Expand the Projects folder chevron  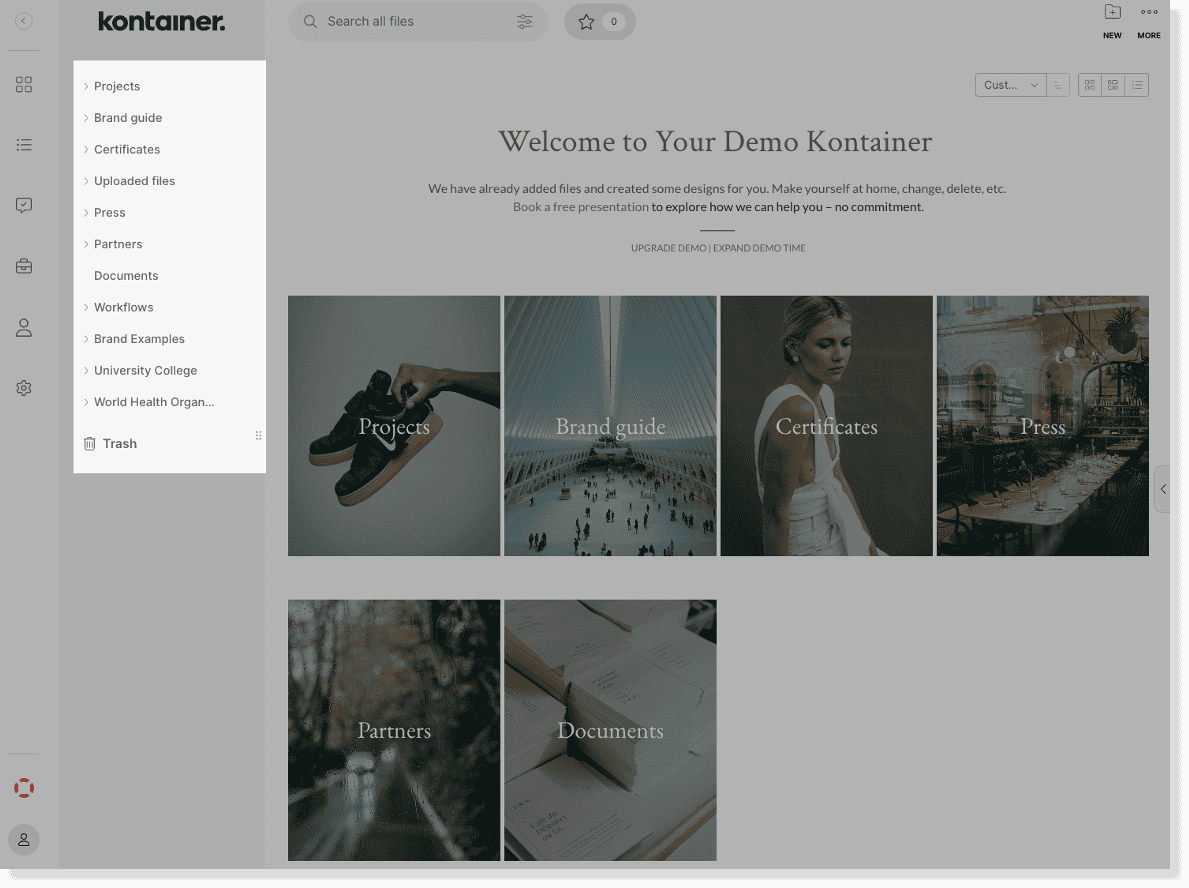point(86,86)
